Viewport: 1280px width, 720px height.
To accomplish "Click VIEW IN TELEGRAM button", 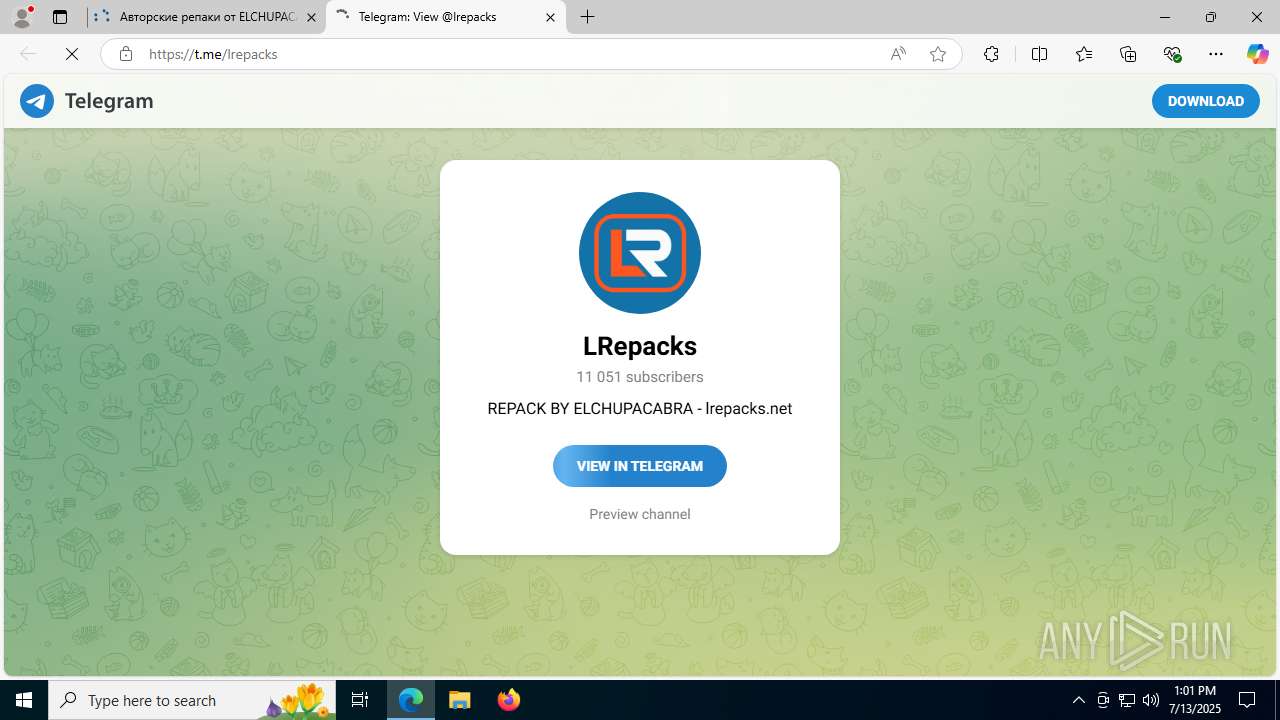I will [640, 466].
